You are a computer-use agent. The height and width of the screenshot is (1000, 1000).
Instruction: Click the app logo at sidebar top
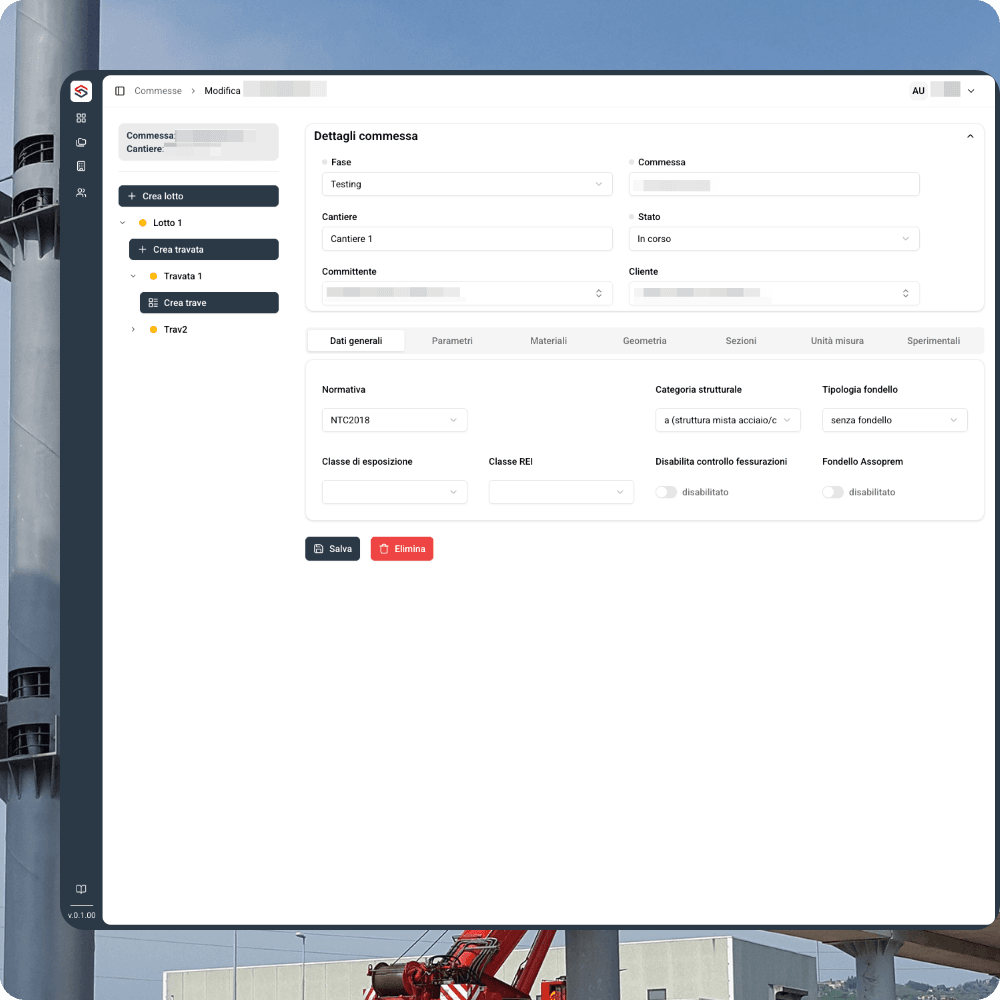81,90
